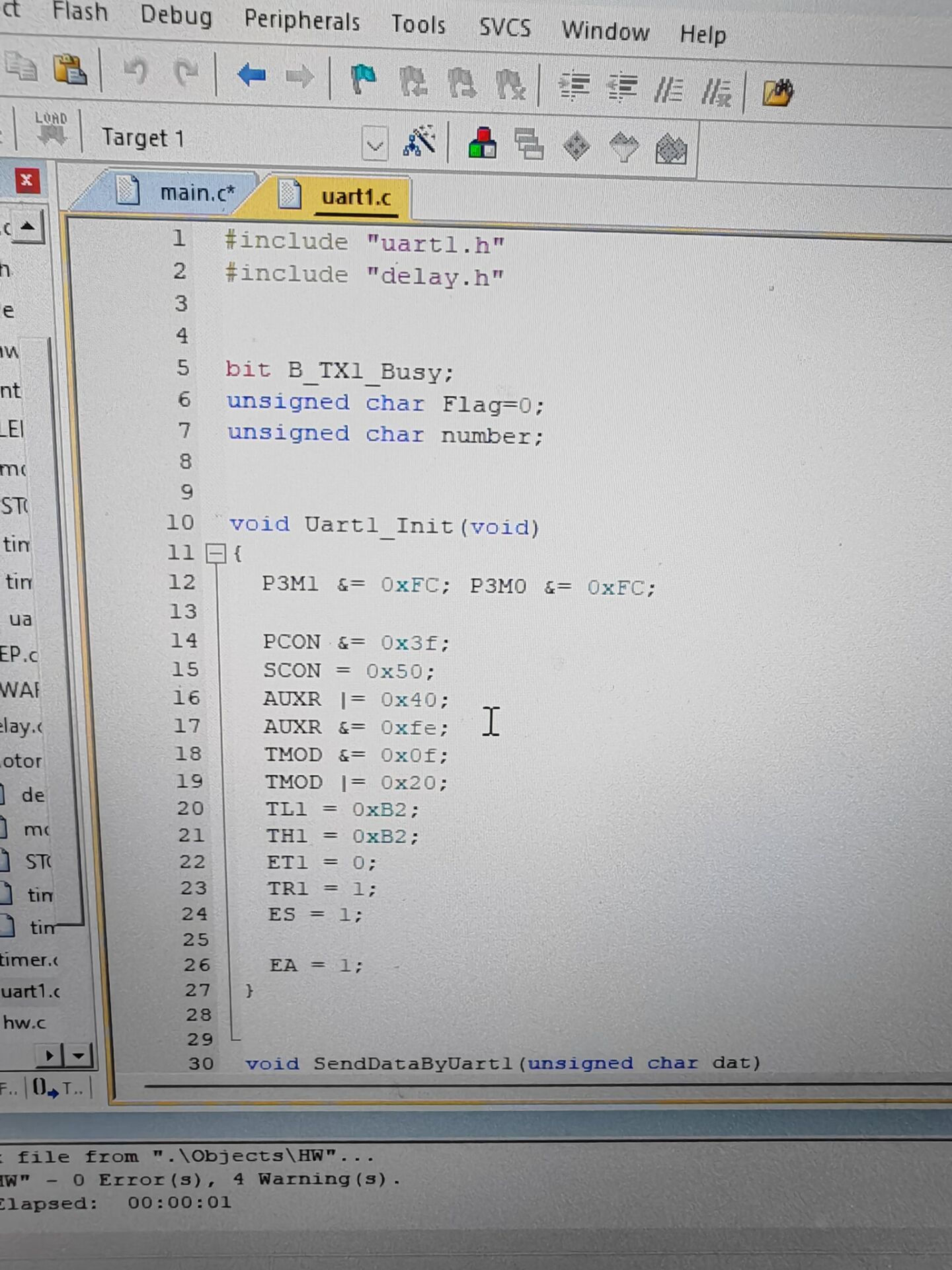Go to the previous bookmark icon
Screen dimensions: 952x1270
tap(413, 82)
